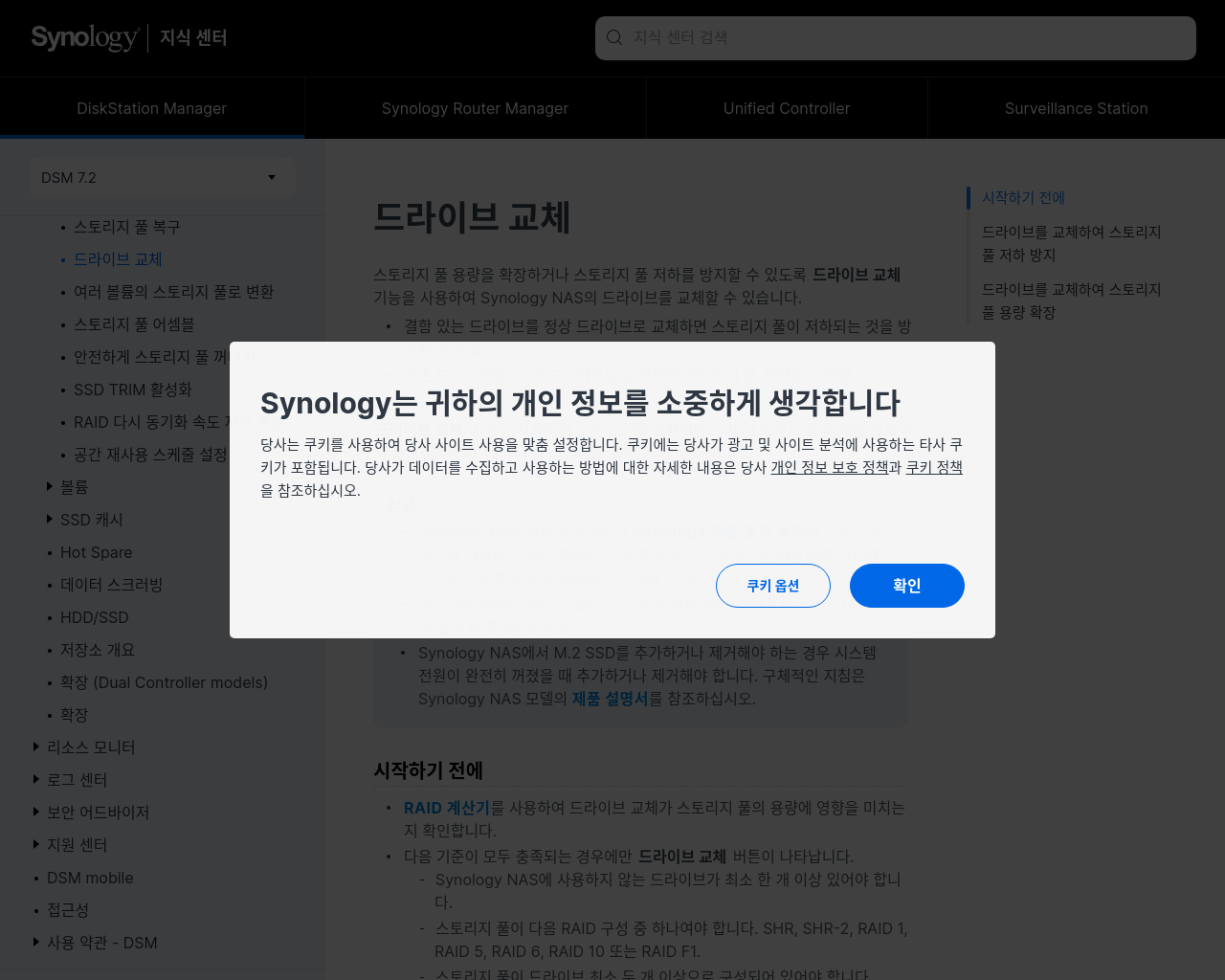Screen dimensions: 1225x980
Task: Open the RAID 계산기 link
Action: 447,808
